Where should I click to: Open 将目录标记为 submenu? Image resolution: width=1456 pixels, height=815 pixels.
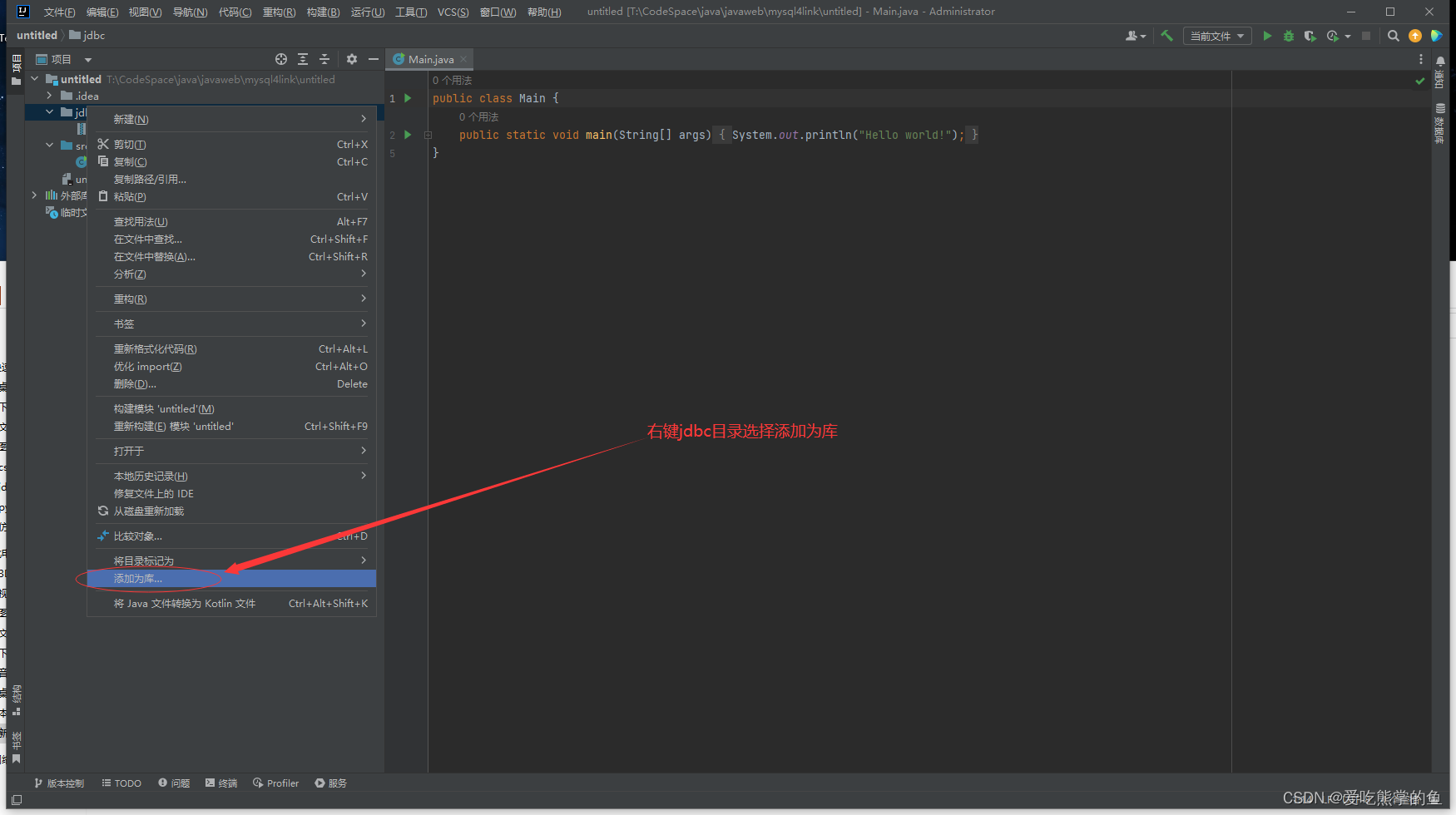pyautogui.click(x=231, y=561)
